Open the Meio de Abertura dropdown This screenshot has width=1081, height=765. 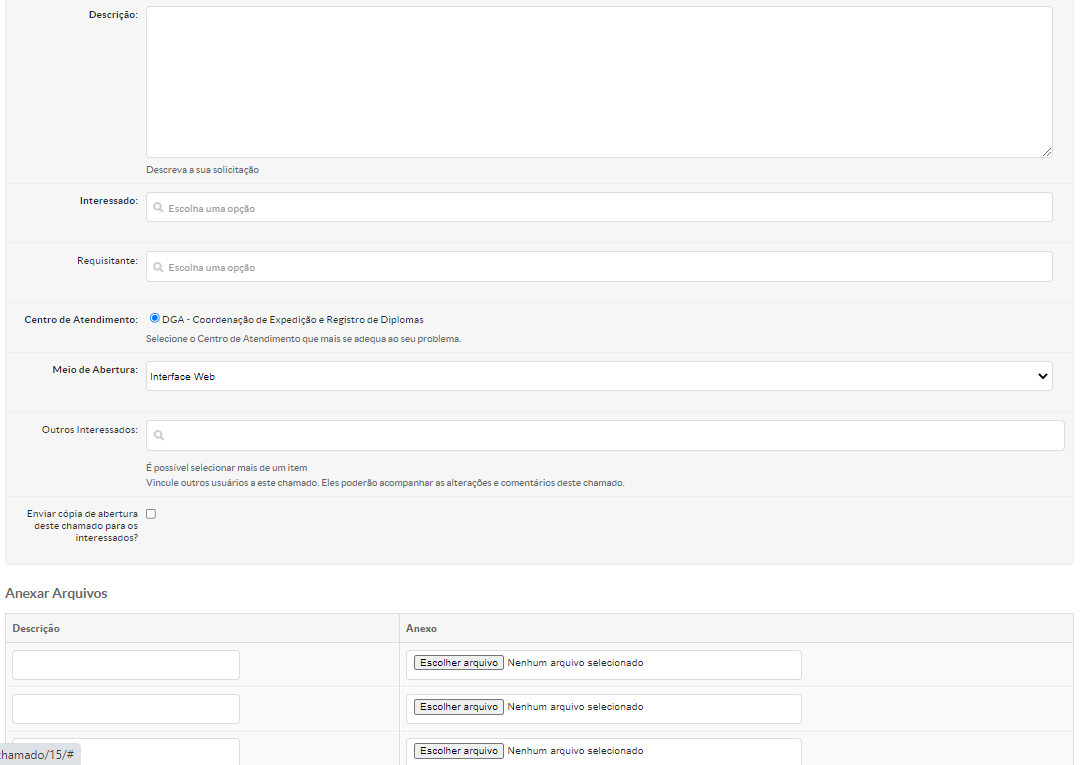(598, 376)
